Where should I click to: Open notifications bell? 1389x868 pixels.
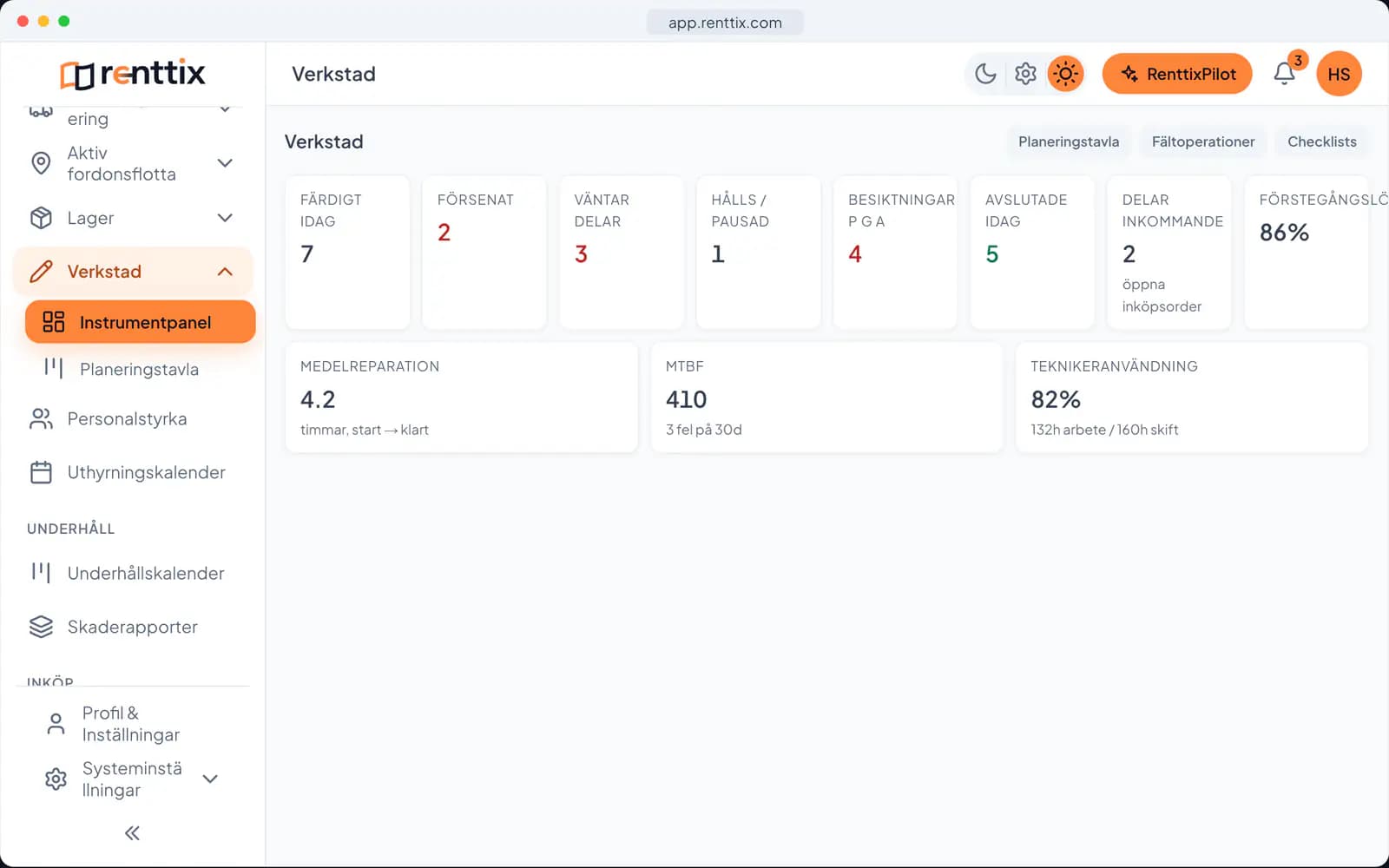1285,74
